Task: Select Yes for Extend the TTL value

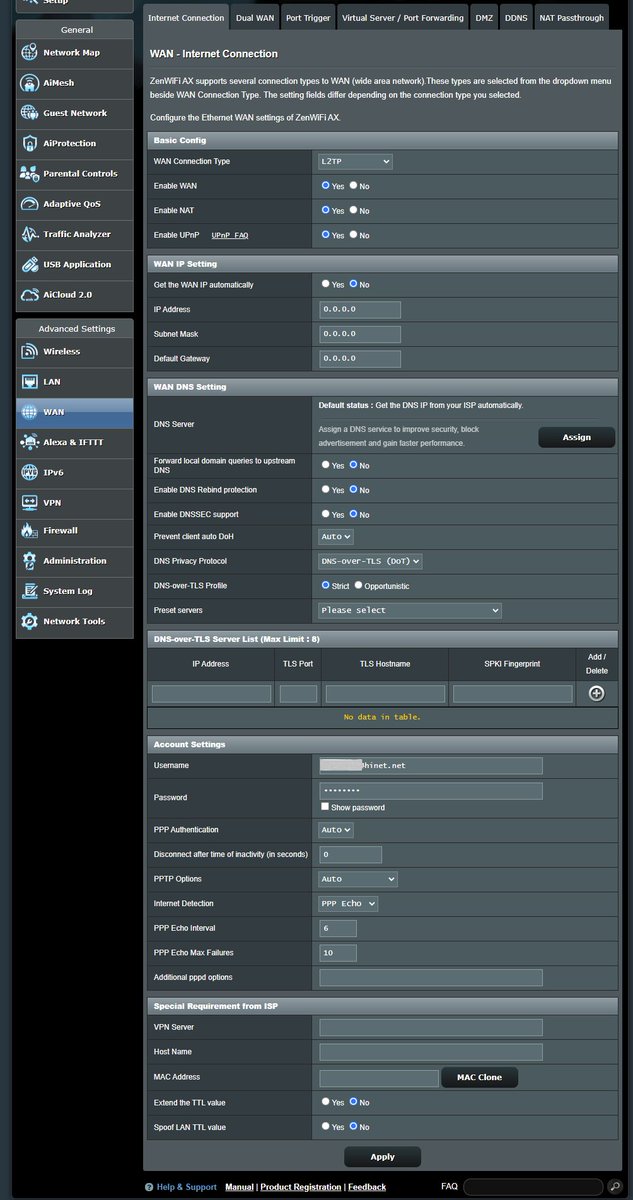Action: [x=326, y=1102]
